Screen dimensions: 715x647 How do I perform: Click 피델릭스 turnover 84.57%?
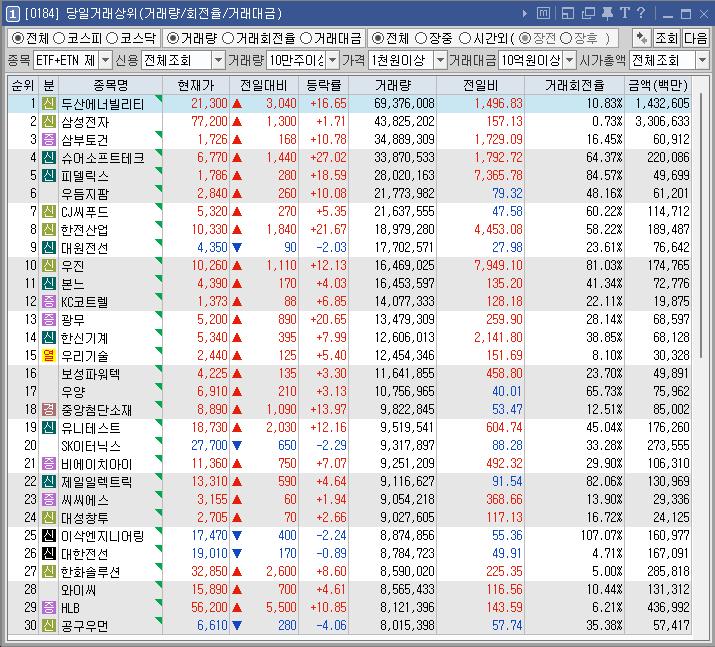(604, 176)
